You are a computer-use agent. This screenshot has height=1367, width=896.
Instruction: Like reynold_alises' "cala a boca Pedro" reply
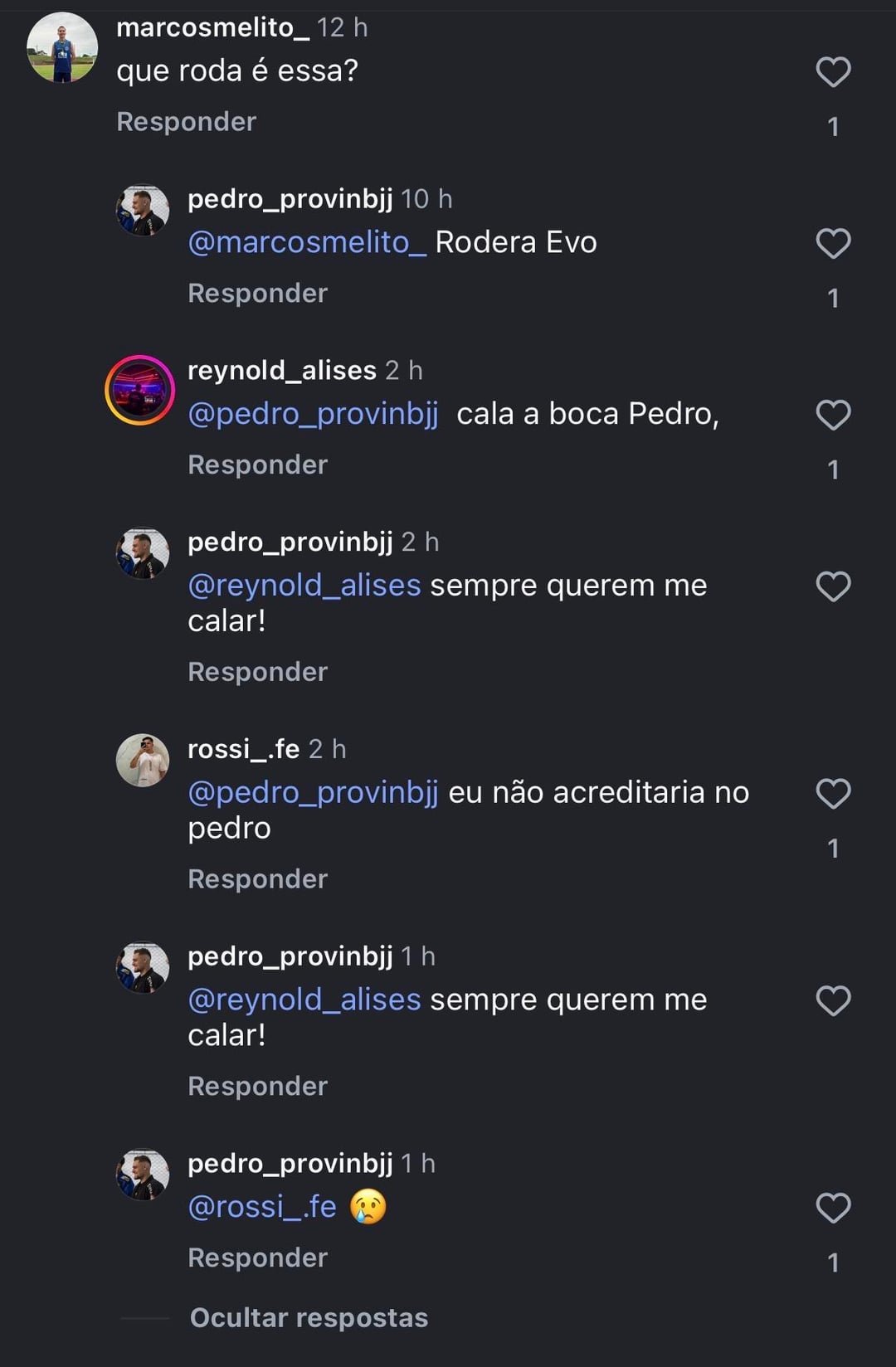pos(833,416)
